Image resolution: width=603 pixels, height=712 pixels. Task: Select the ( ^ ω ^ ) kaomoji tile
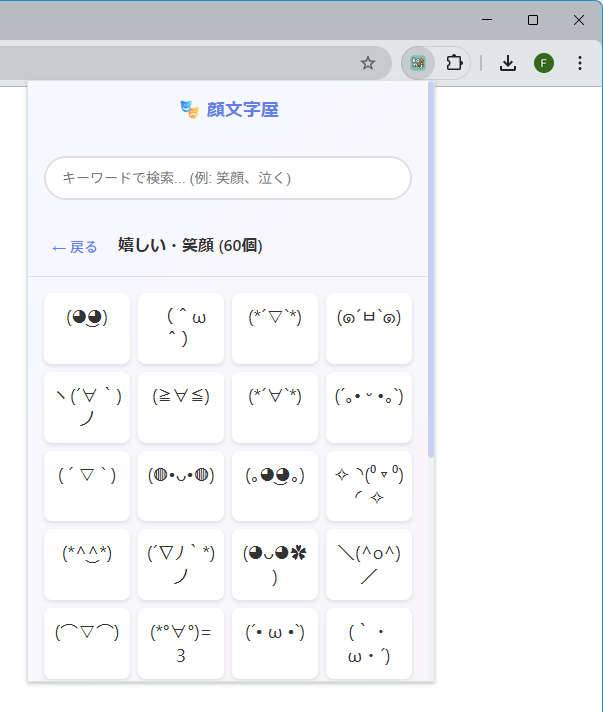[181, 328]
